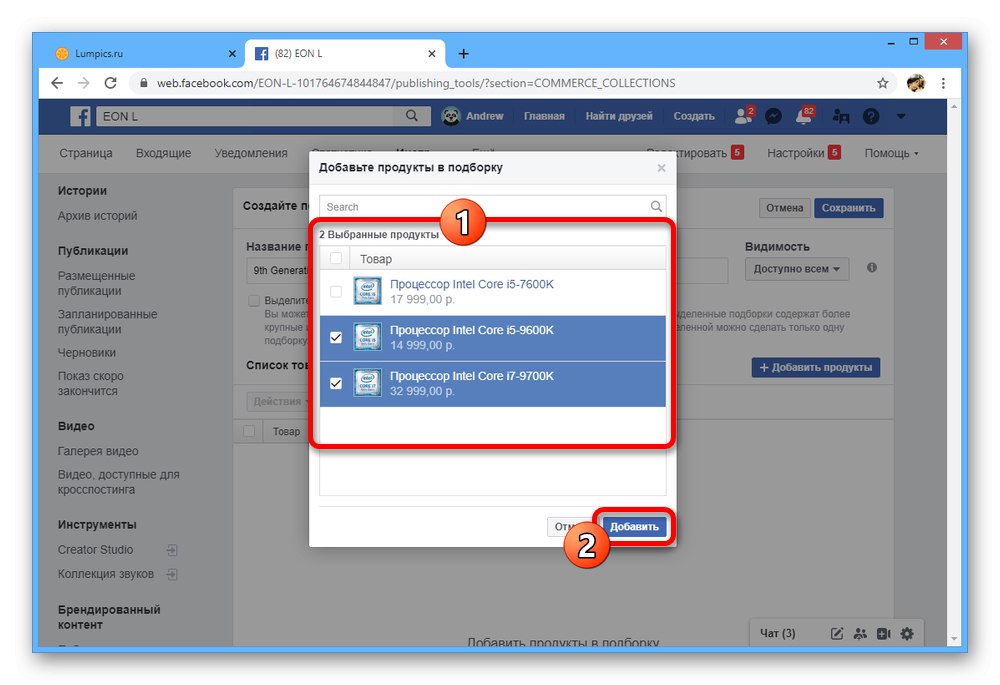Open Creator Studio in sidebar
This screenshot has height=685, width=1000.
[x=96, y=550]
